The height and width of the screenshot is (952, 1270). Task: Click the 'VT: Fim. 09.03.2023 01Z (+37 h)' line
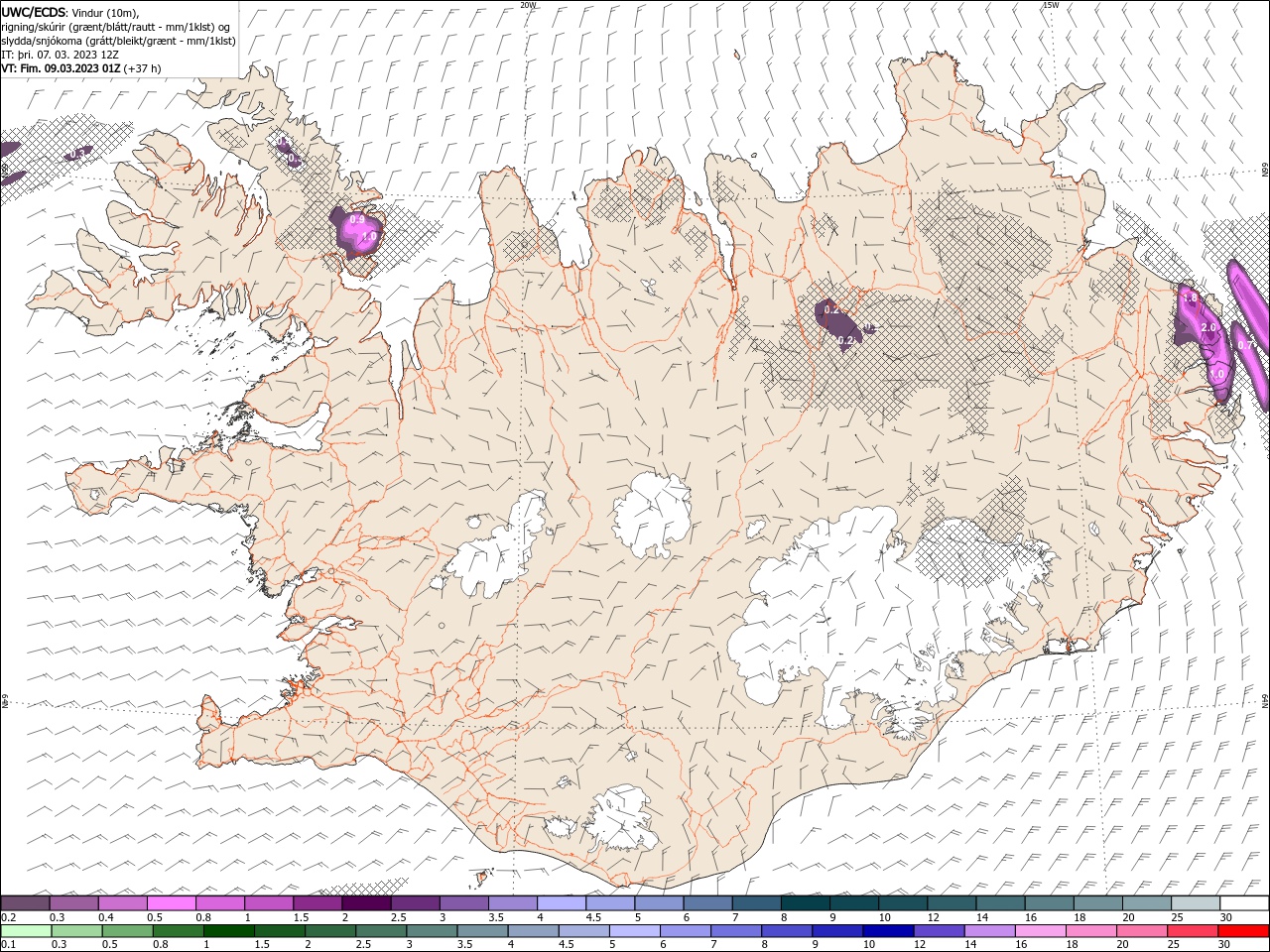pyautogui.click(x=81, y=68)
